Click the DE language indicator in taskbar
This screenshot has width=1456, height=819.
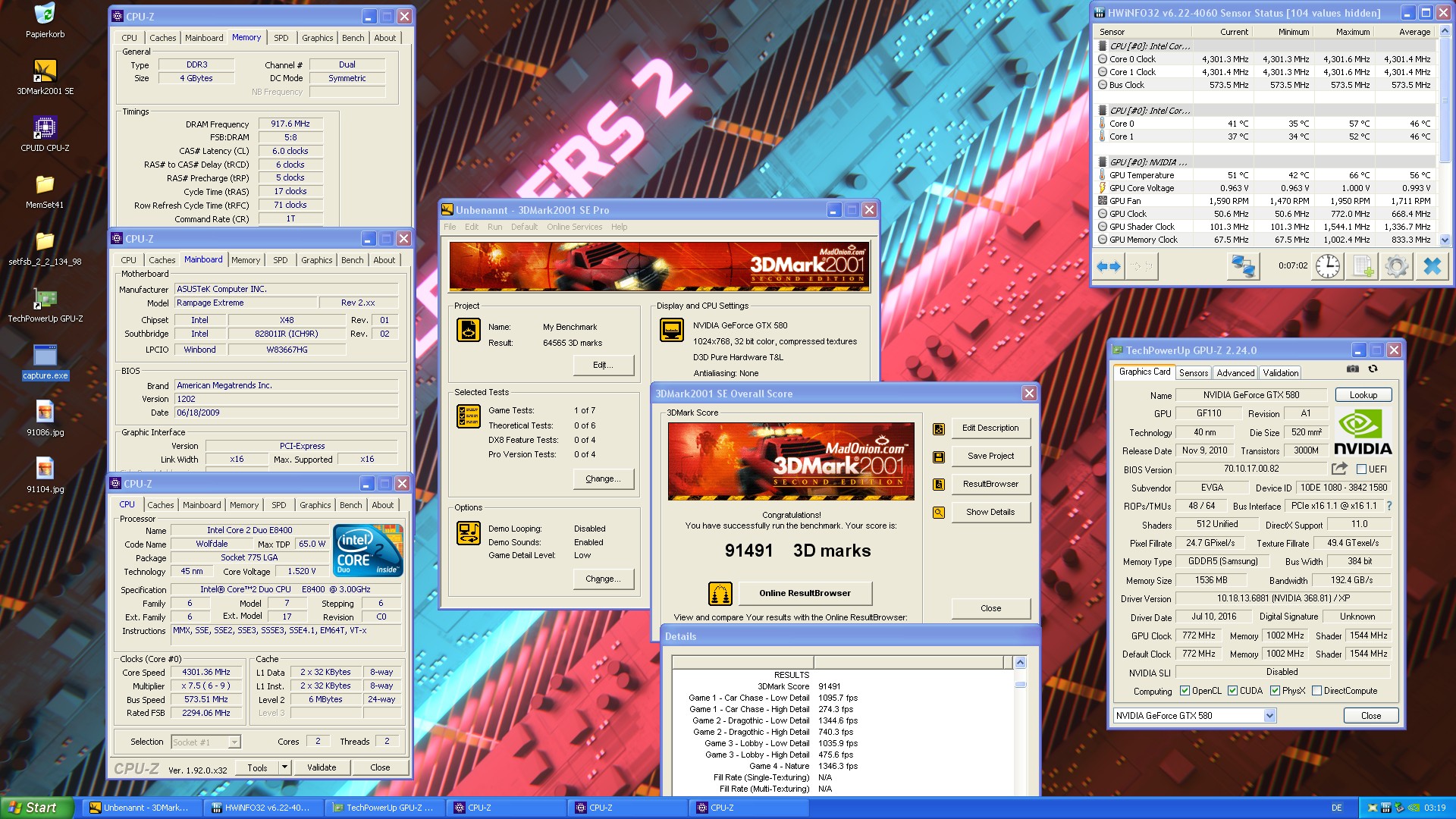click(1337, 808)
